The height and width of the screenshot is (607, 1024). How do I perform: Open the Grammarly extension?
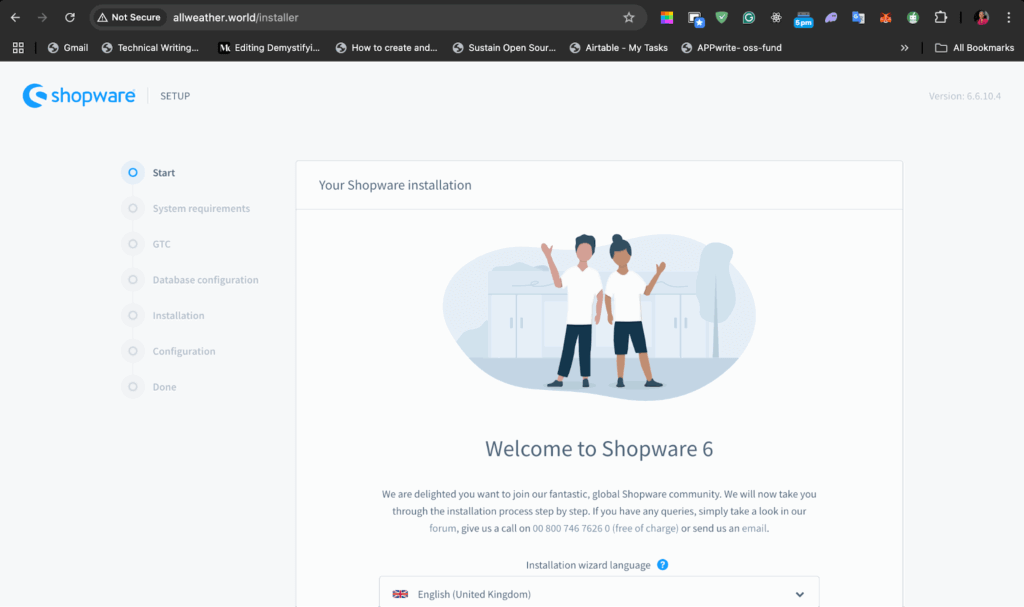click(x=748, y=18)
